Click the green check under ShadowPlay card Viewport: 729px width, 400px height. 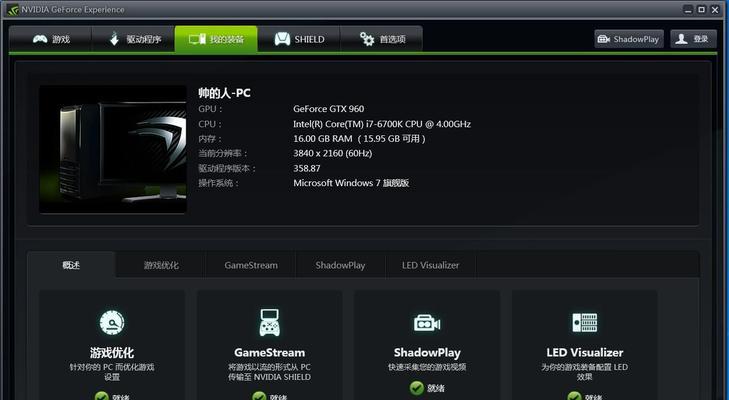coord(417,387)
